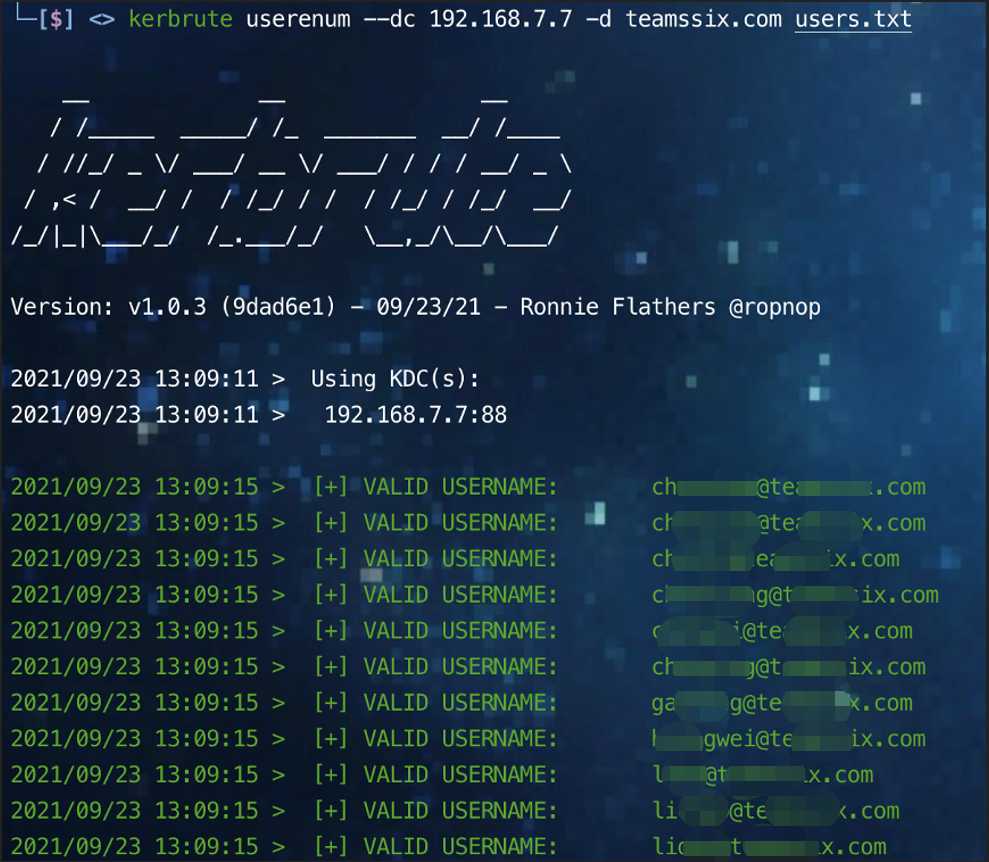Click the username starting with ga
This screenshot has width=989, height=862.
(x=782, y=702)
